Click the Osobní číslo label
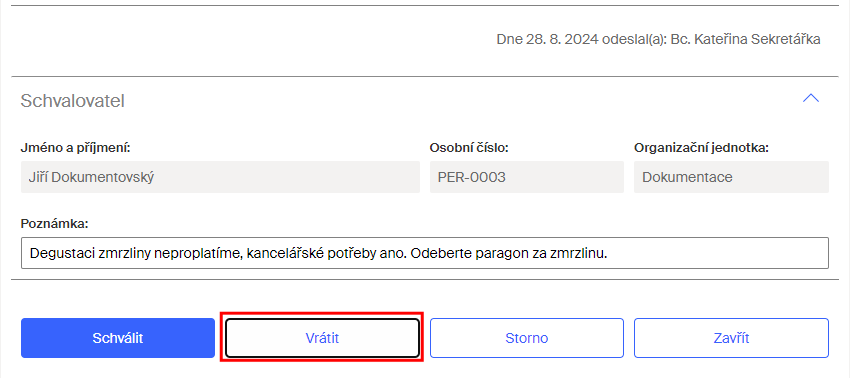The width and height of the screenshot is (850, 378). (469, 148)
